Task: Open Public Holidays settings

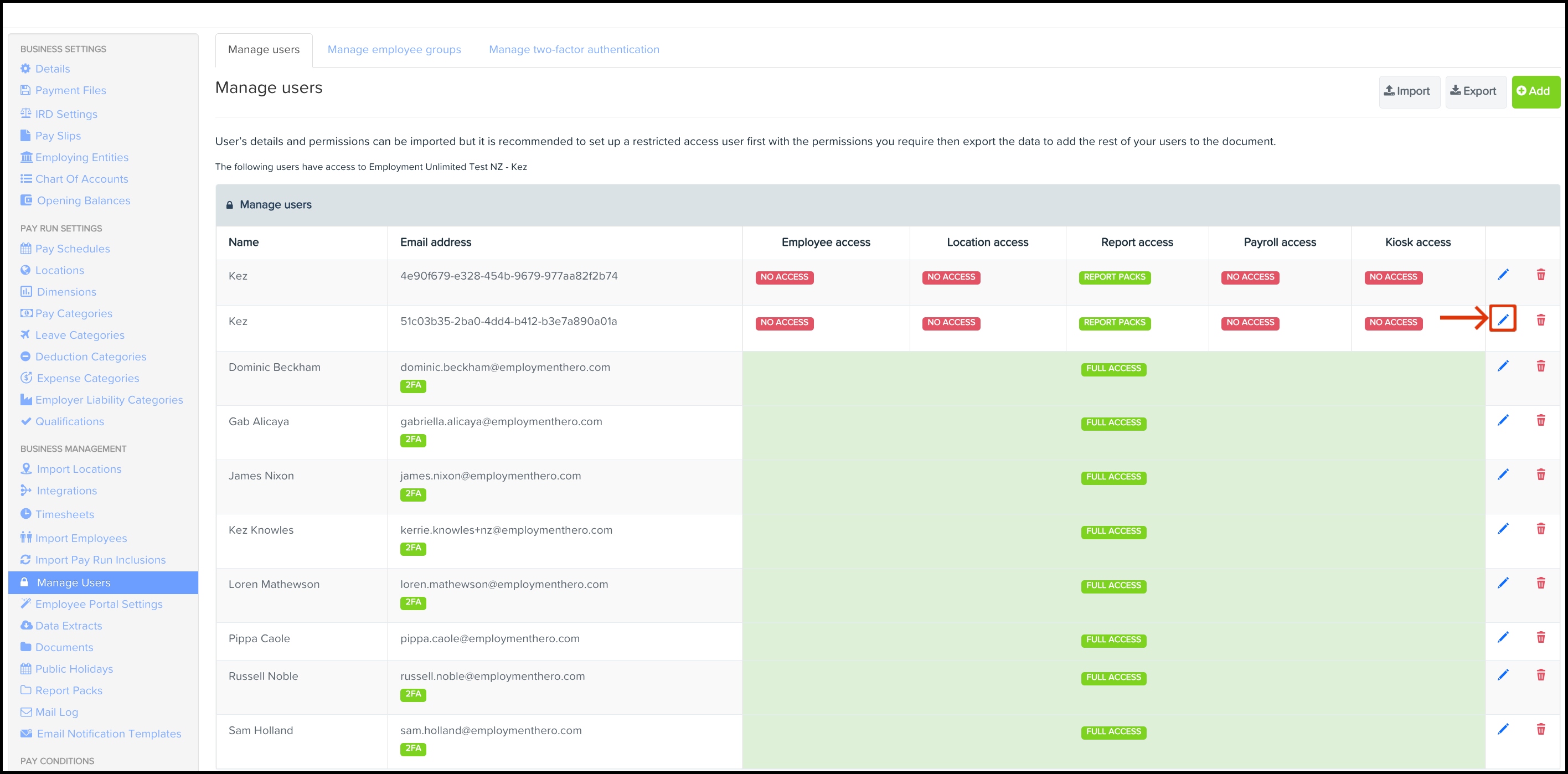Action: (x=67, y=669)
